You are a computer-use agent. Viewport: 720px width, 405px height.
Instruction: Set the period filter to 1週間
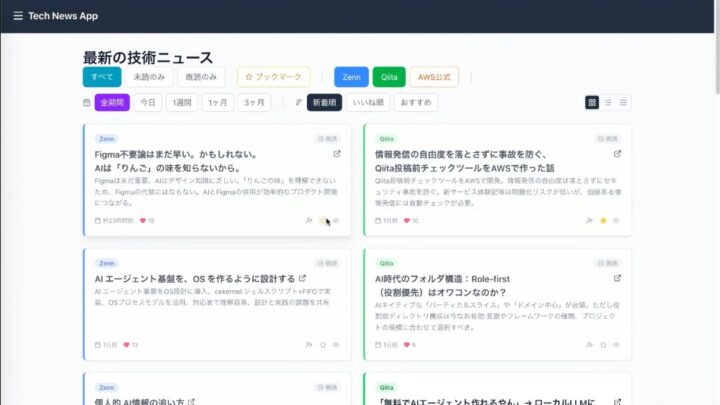[181, 102]
